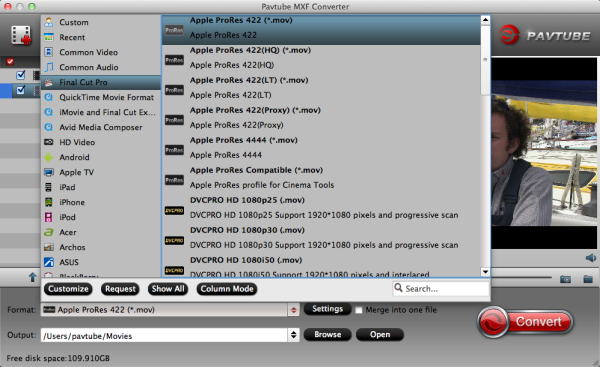Click the Acer brand icon

(49, 232)
